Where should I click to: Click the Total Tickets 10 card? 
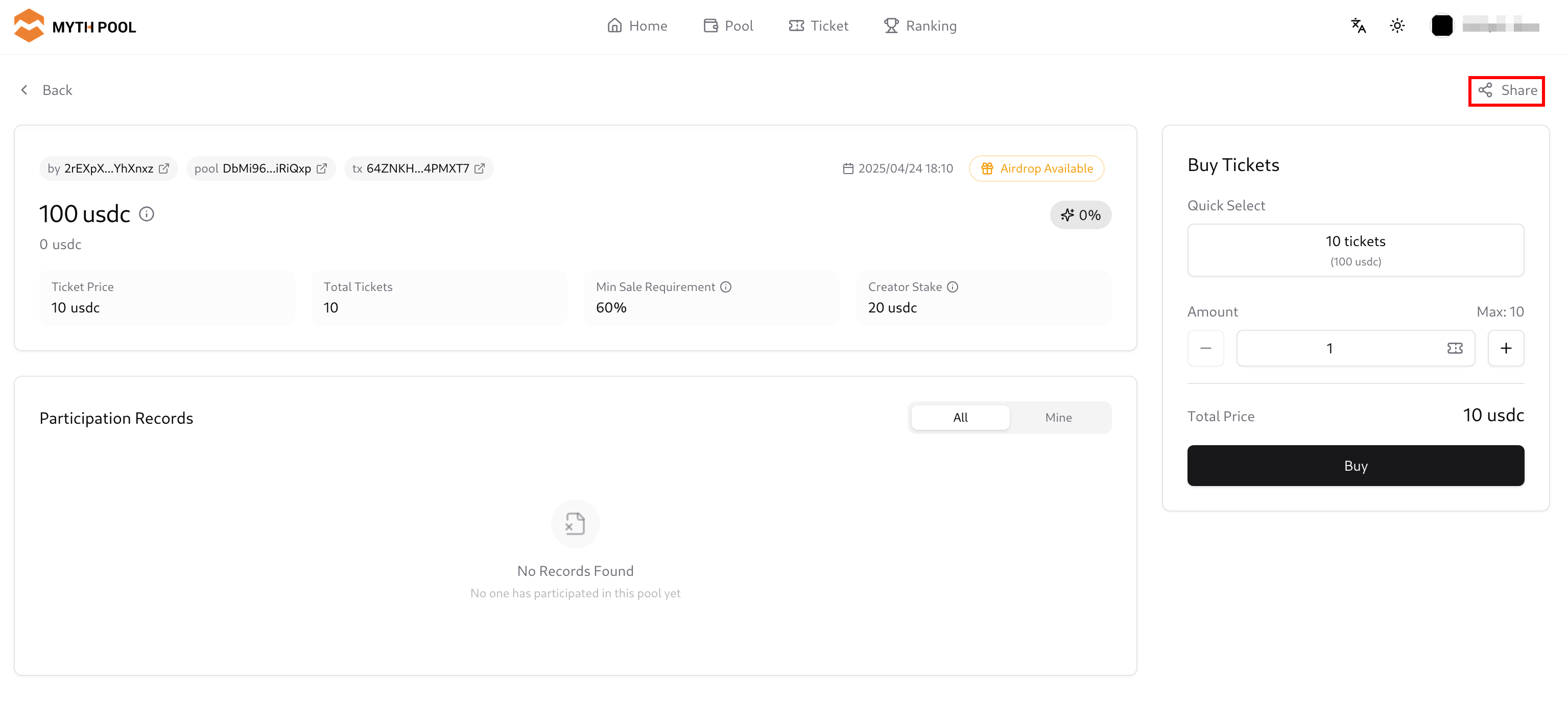pyautogui.click(x=439, y=298)
